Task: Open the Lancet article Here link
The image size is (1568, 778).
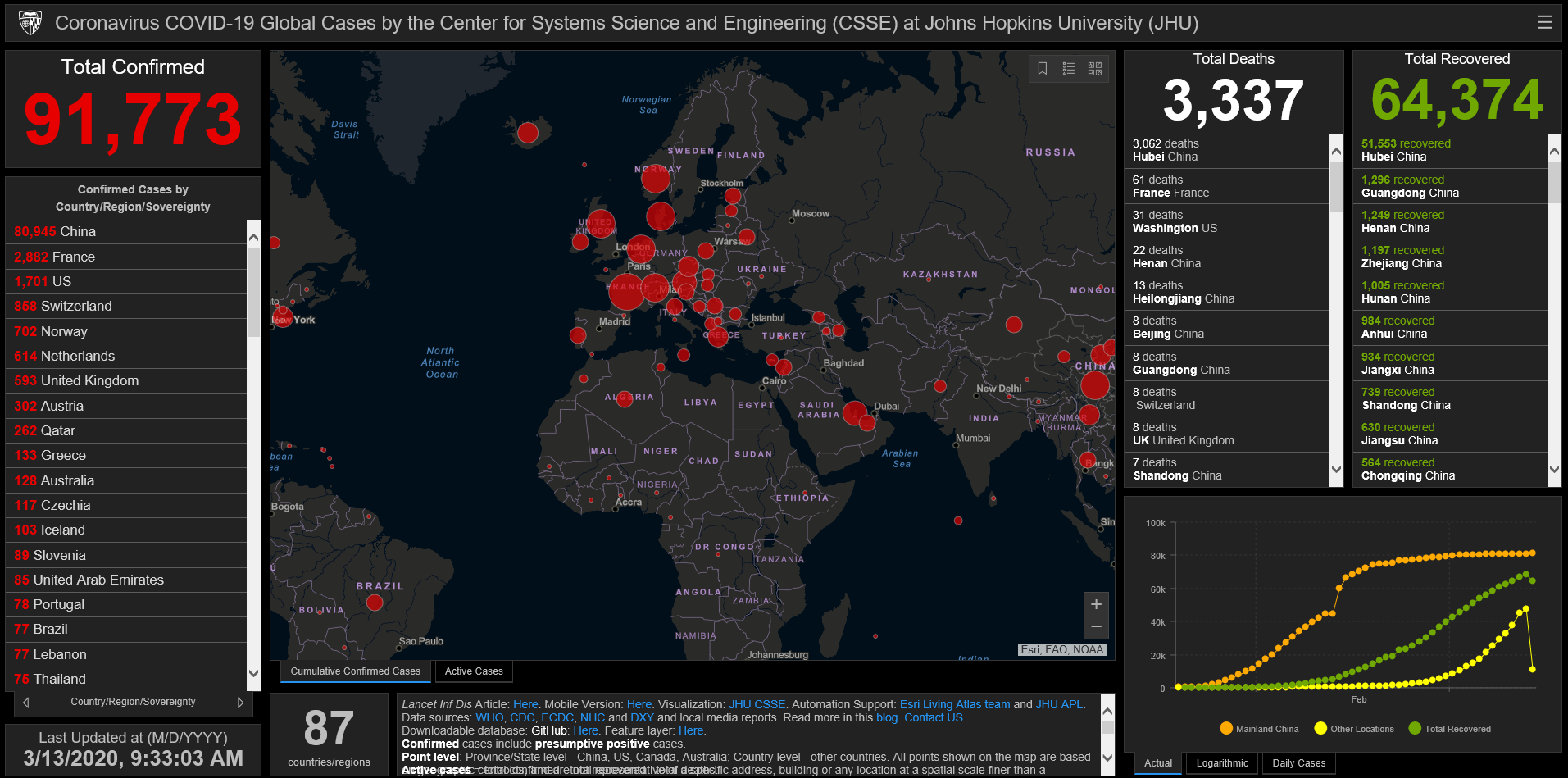Action: coord(525,704)
